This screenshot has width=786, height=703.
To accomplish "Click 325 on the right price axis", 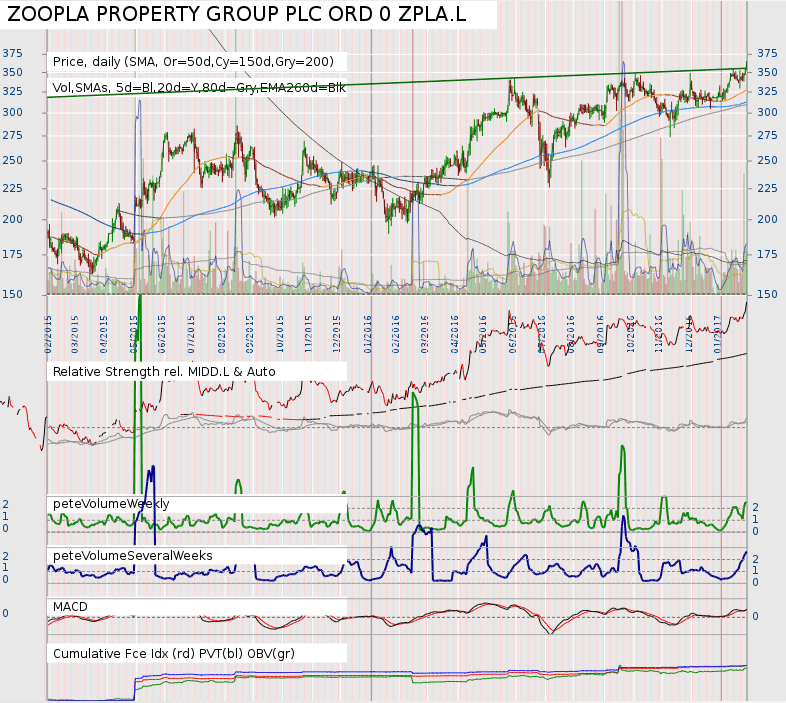I will (767, 91).
